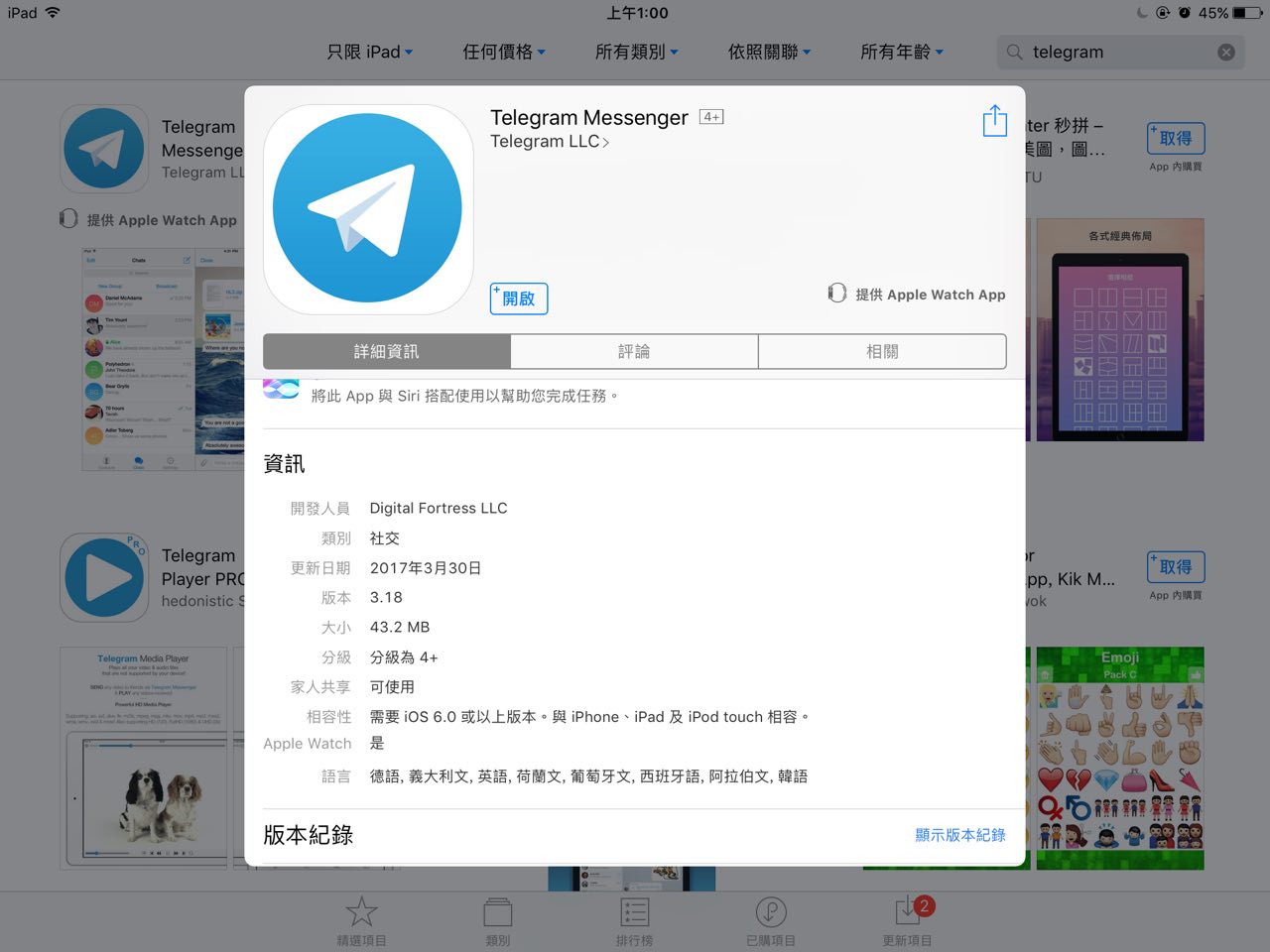1270x952 pixels.
Task: Tap the magnifier icon in search field
Action: [x=1014, y=52]
